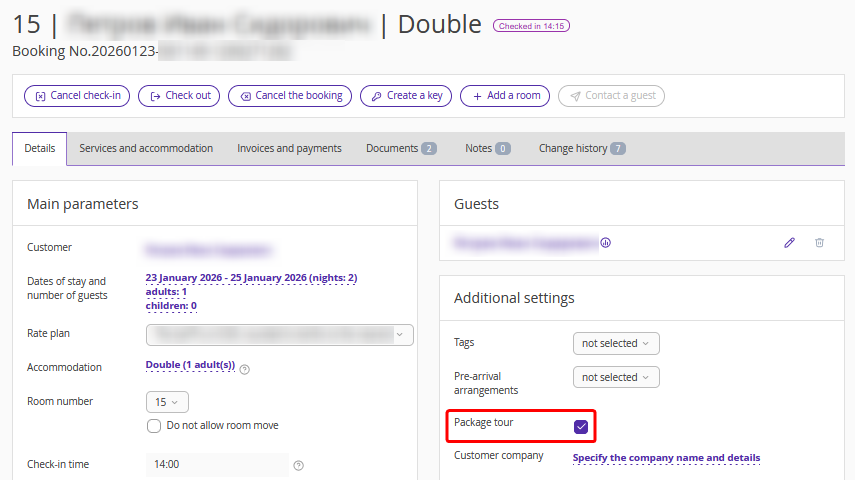
Task: Open the Rate plan dropdown
Action: pyautogui.click(x=280, y=335)
